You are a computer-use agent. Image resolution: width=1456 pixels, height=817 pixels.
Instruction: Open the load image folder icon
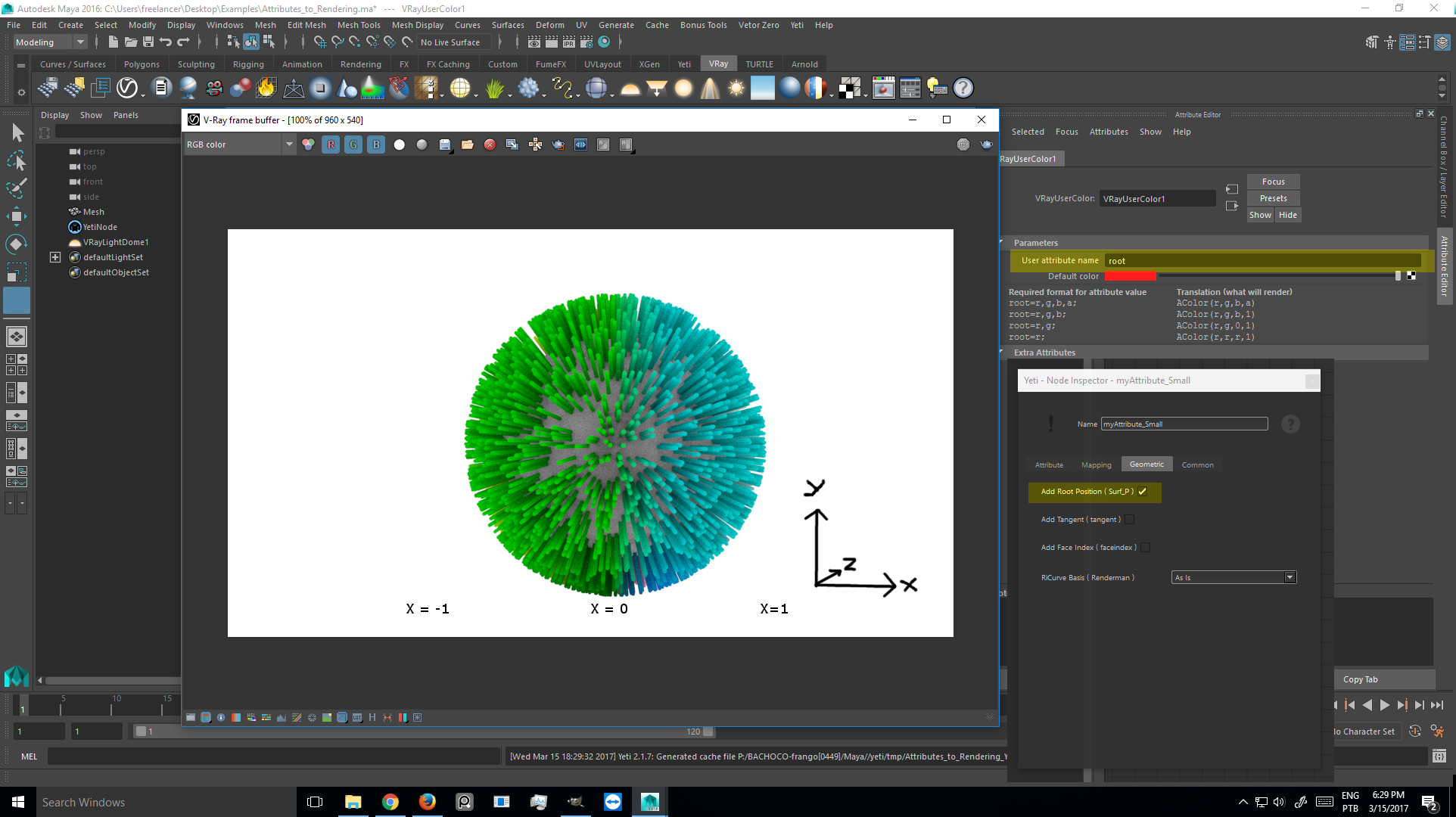click(x=468, y=144)
